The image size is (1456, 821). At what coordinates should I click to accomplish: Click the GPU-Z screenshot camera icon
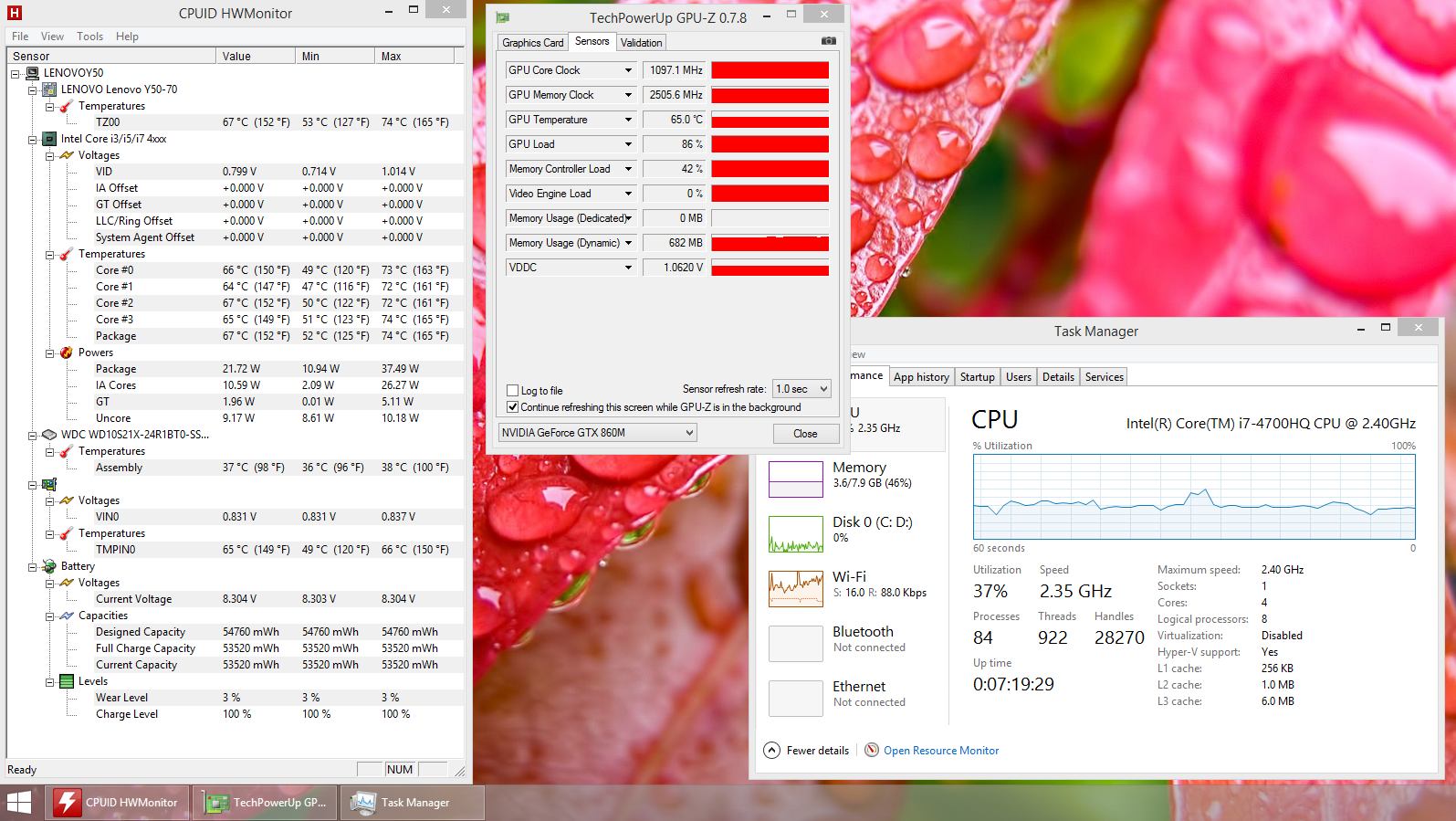click(828, 41)
